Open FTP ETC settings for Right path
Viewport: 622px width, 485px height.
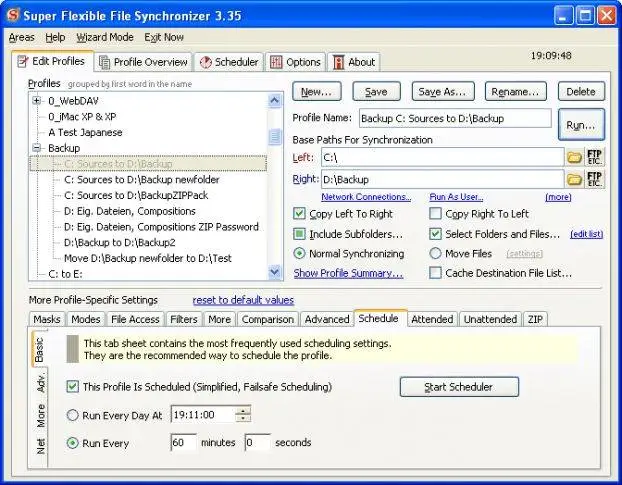point(594,179)
